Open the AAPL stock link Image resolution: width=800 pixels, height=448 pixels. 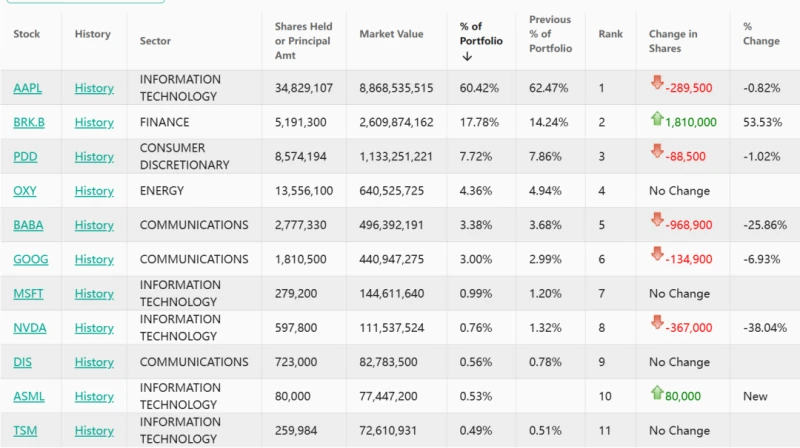27,89
